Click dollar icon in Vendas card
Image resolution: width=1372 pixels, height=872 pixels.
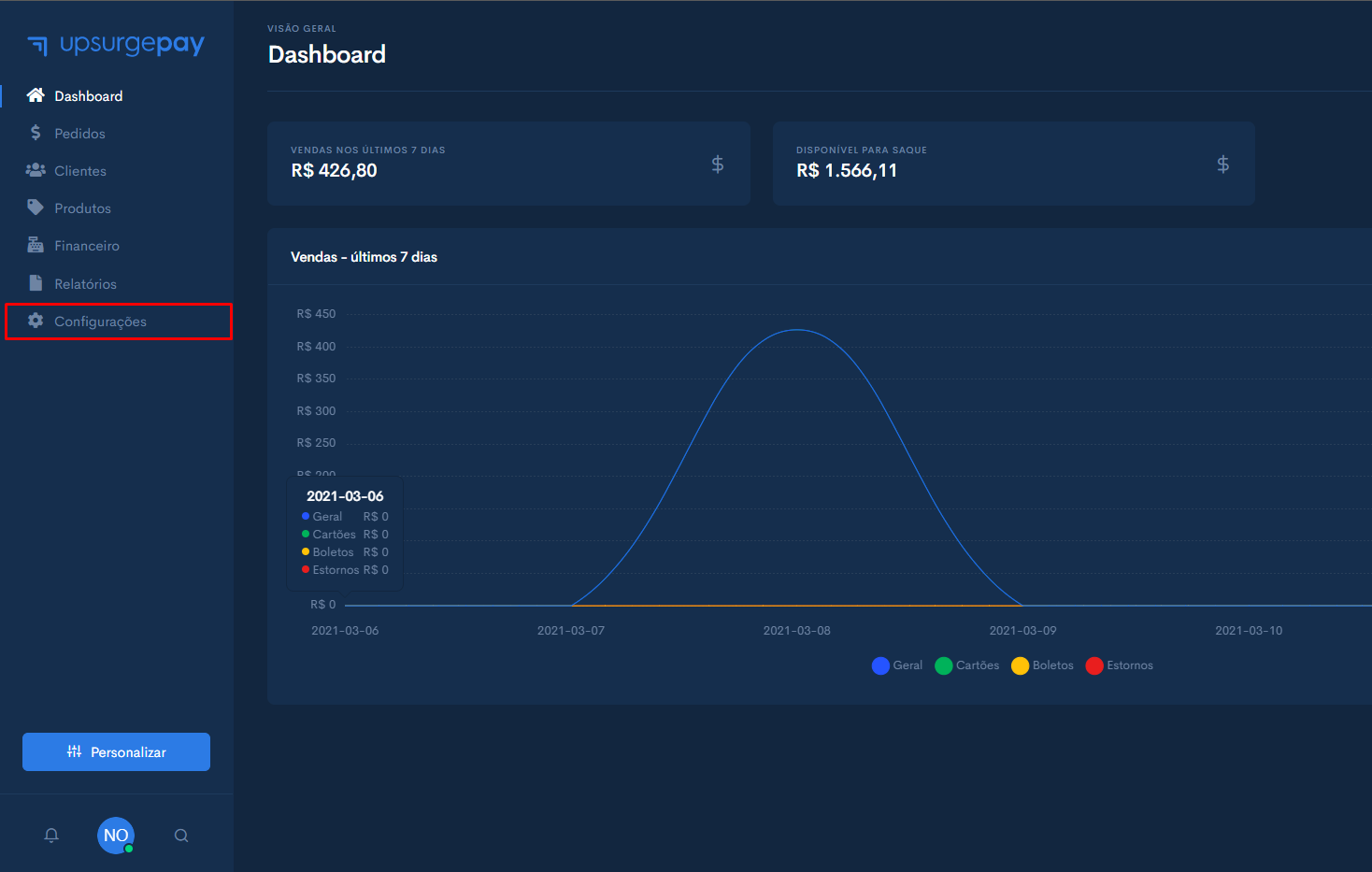coord(718,164)
